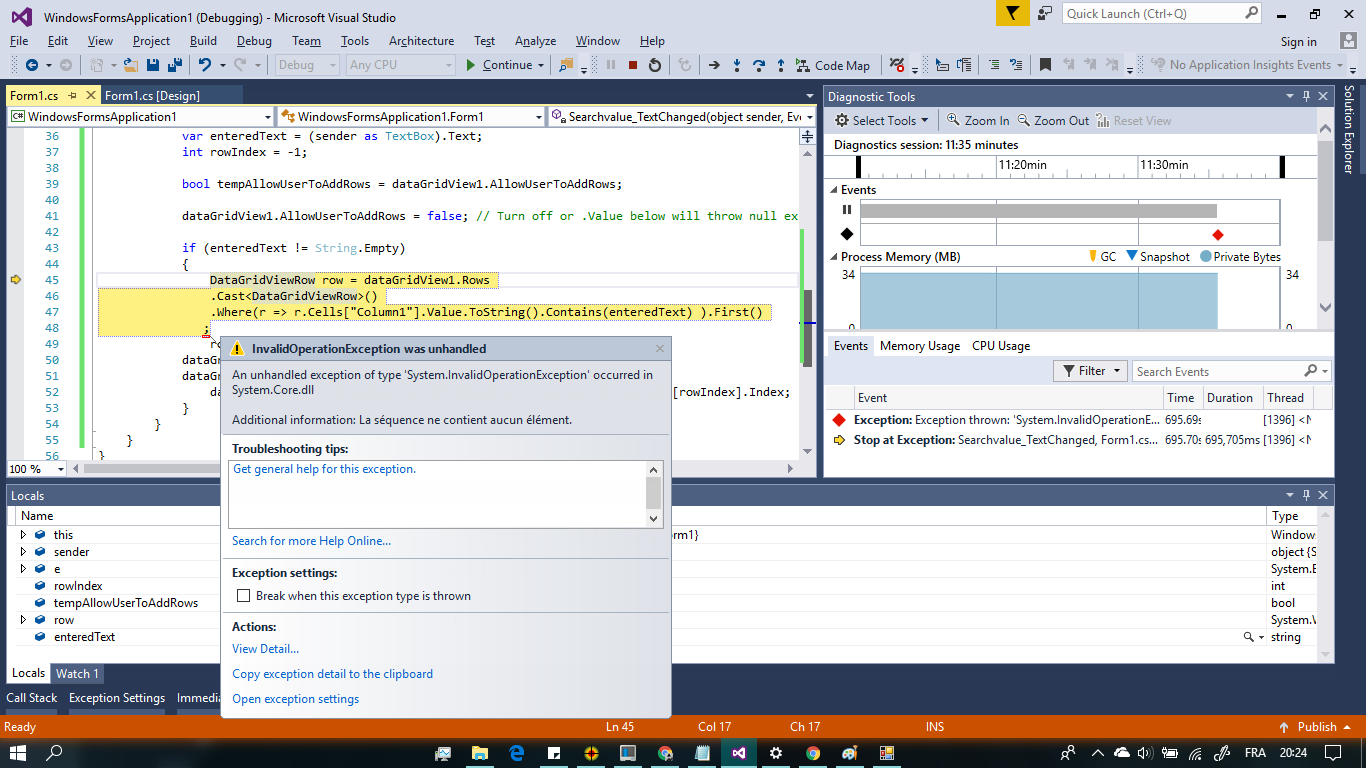
Task: Click the Undo arrow icon
Action: coord(204,65)
